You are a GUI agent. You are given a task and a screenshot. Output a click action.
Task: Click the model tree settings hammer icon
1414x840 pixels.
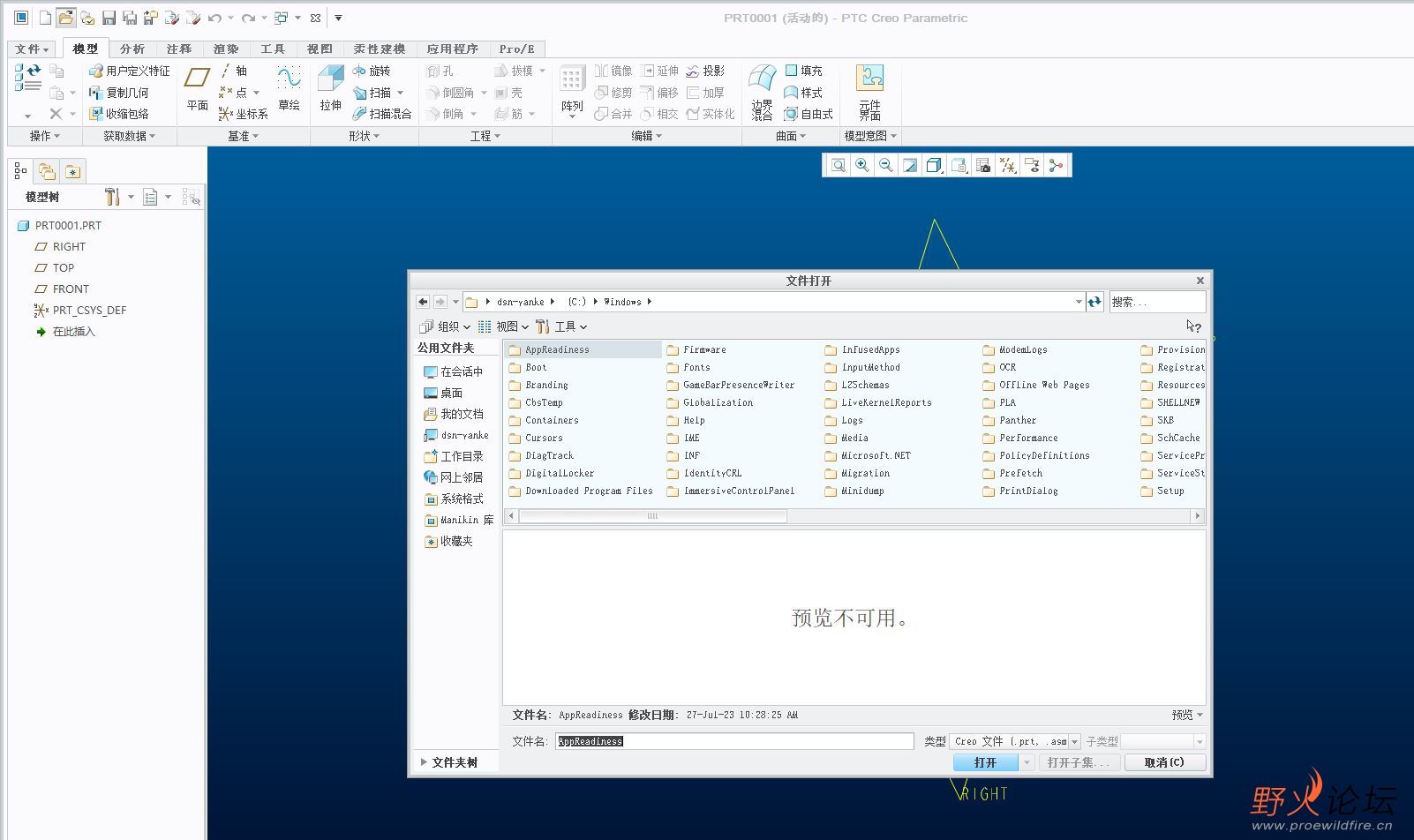(x=112, y=197)
